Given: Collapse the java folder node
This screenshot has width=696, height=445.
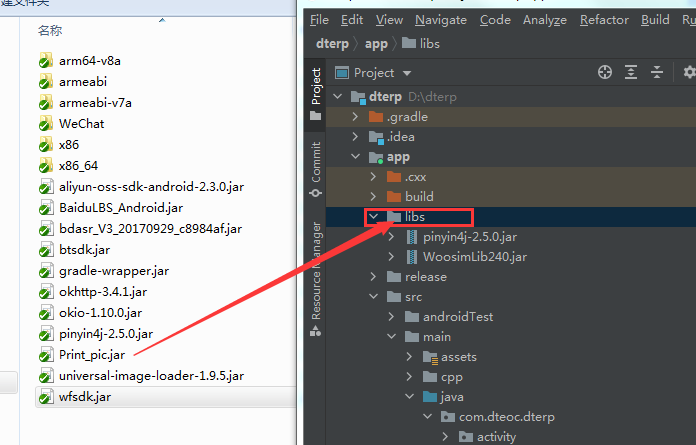Looking at the screenshot, I should (x=409, y=397).
